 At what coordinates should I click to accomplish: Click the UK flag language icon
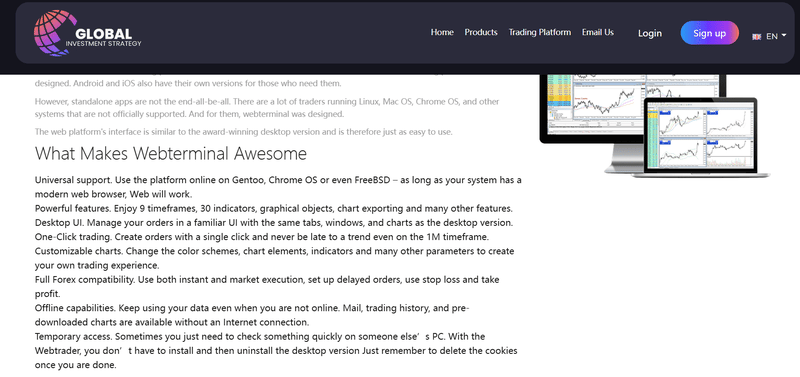click(757, 37)
